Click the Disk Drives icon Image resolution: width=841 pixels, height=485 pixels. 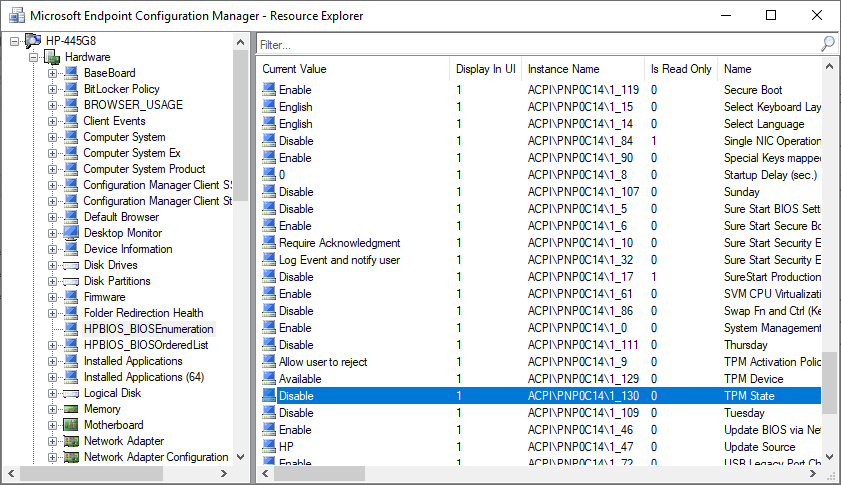(70, 265)
